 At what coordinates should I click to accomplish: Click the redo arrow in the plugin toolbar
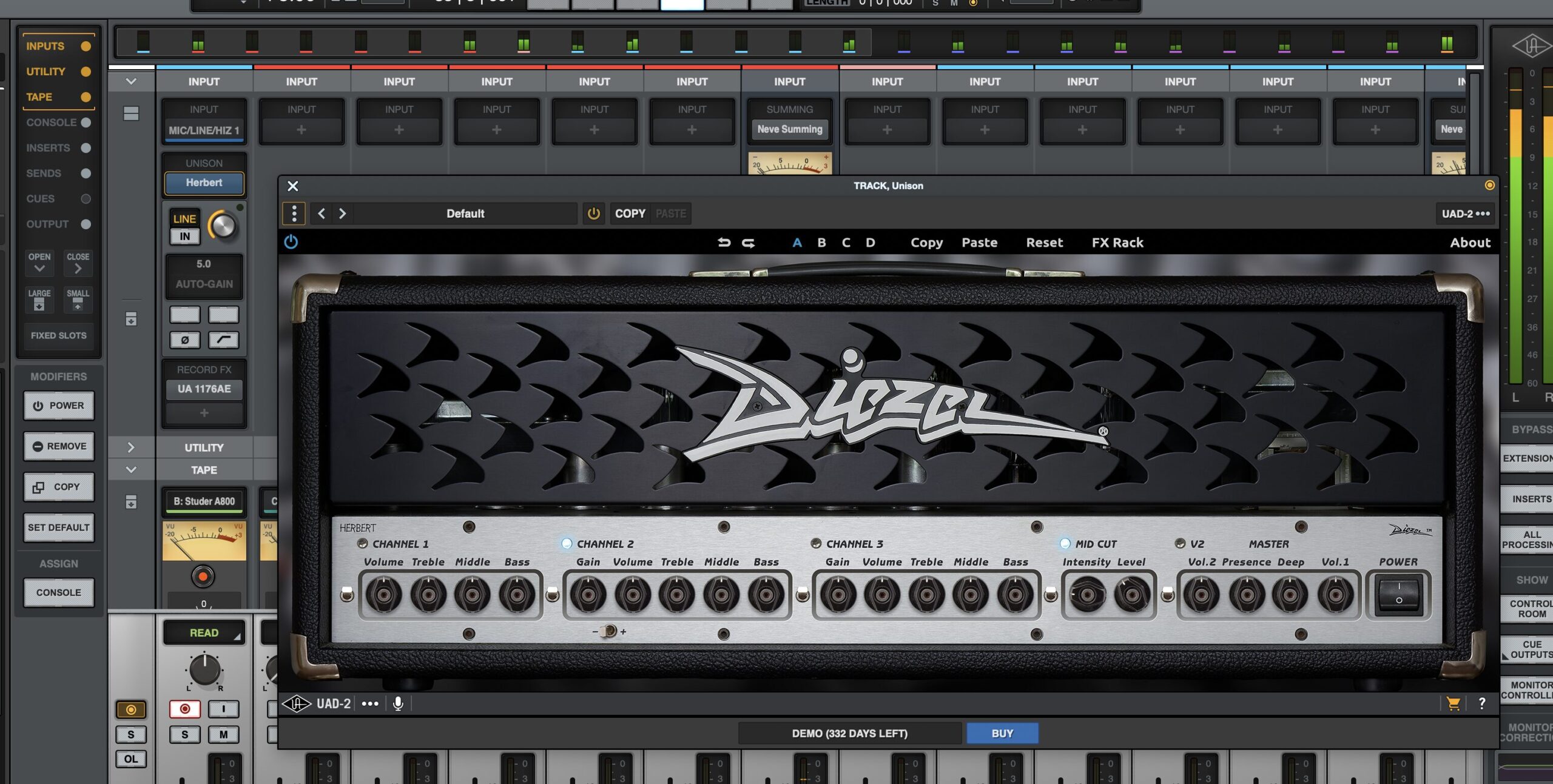coord(749,243)
